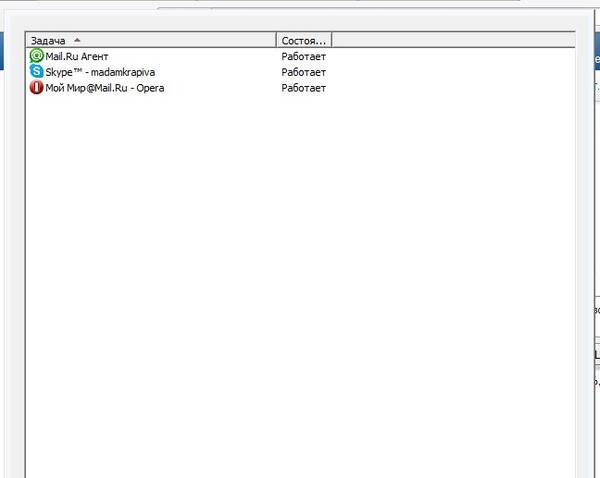Click the Skype blue icon
600x478 pixels.
pyautogui.click(x=37, y=72)
